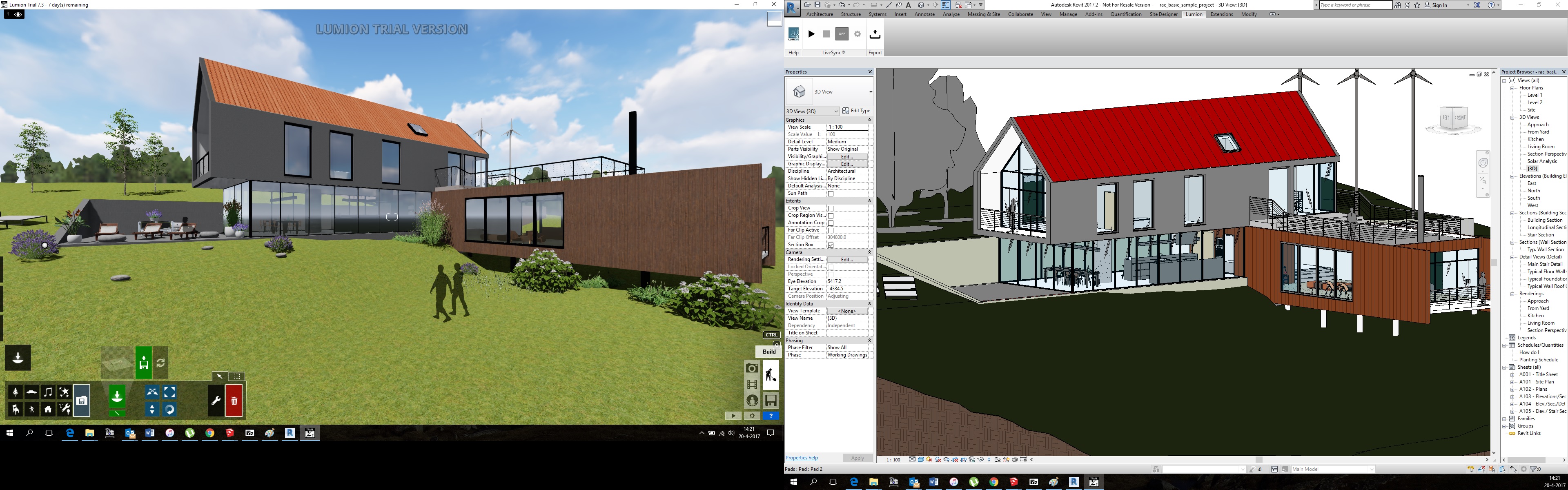Image resolution: width=1568 pixels, height=490 pixels.
Task: Click Lumion Export icon in Revit ribbon
Action: tap(875, 35)
